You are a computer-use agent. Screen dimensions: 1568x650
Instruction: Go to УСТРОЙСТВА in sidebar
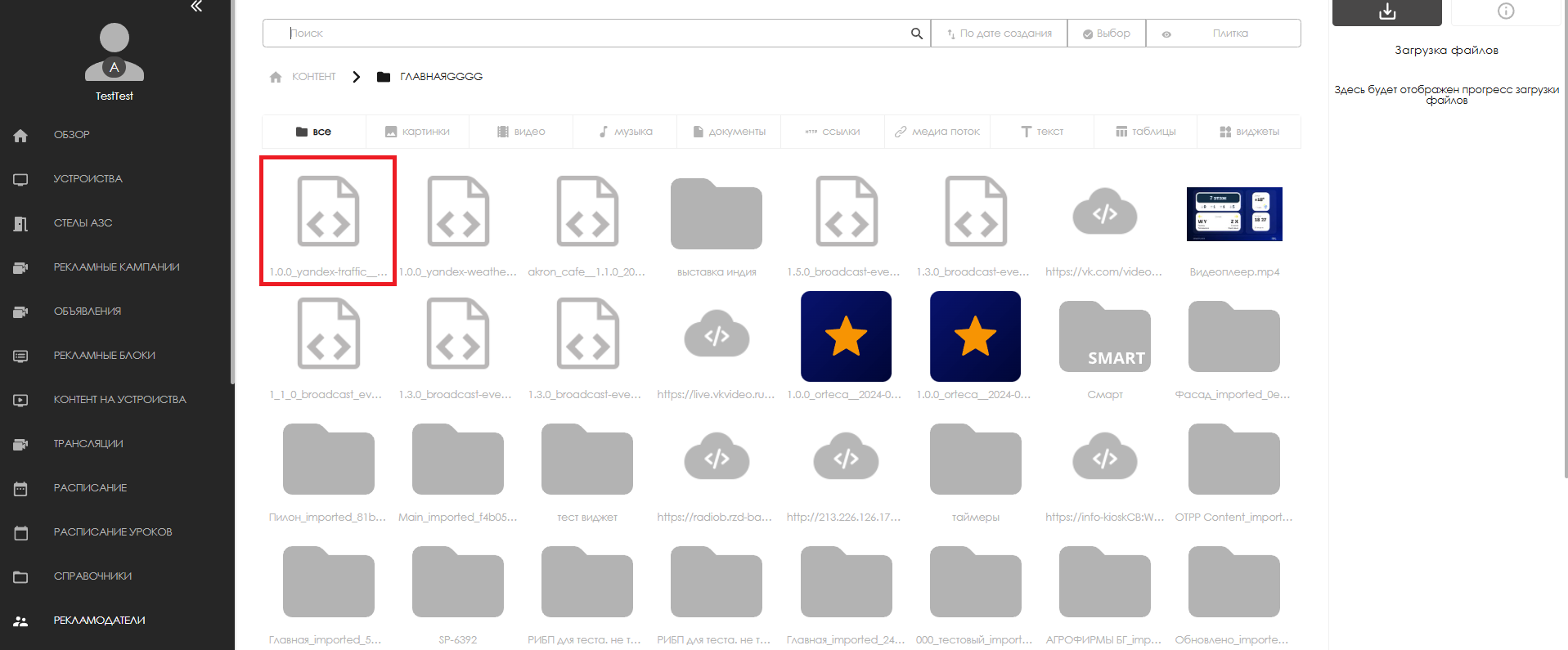point(88,179)
